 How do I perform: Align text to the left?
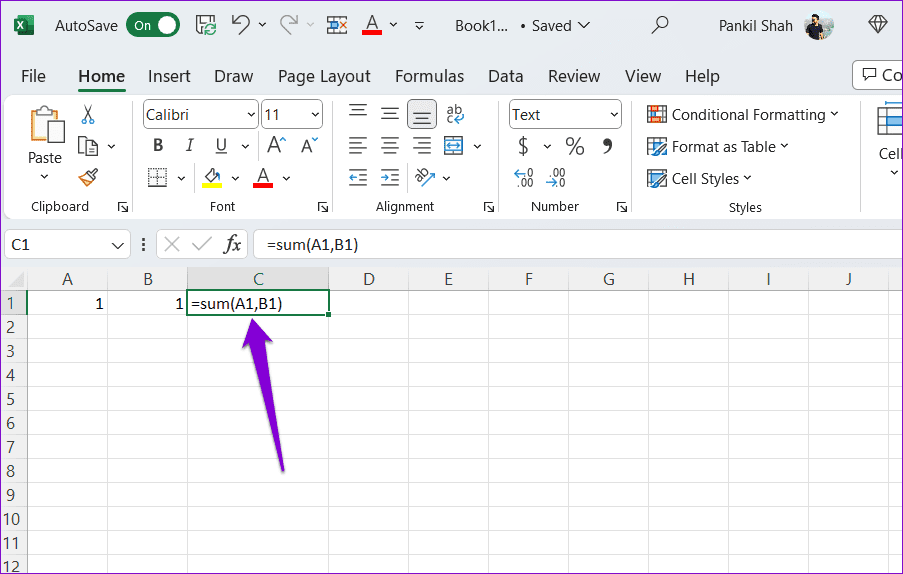tap(358, 146)
